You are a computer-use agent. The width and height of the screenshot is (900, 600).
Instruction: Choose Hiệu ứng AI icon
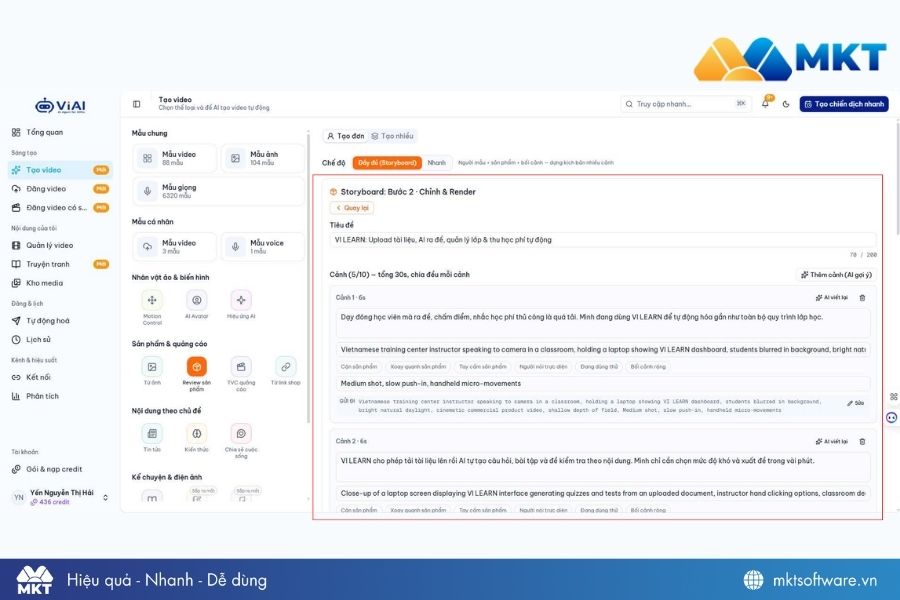[241, 300]
